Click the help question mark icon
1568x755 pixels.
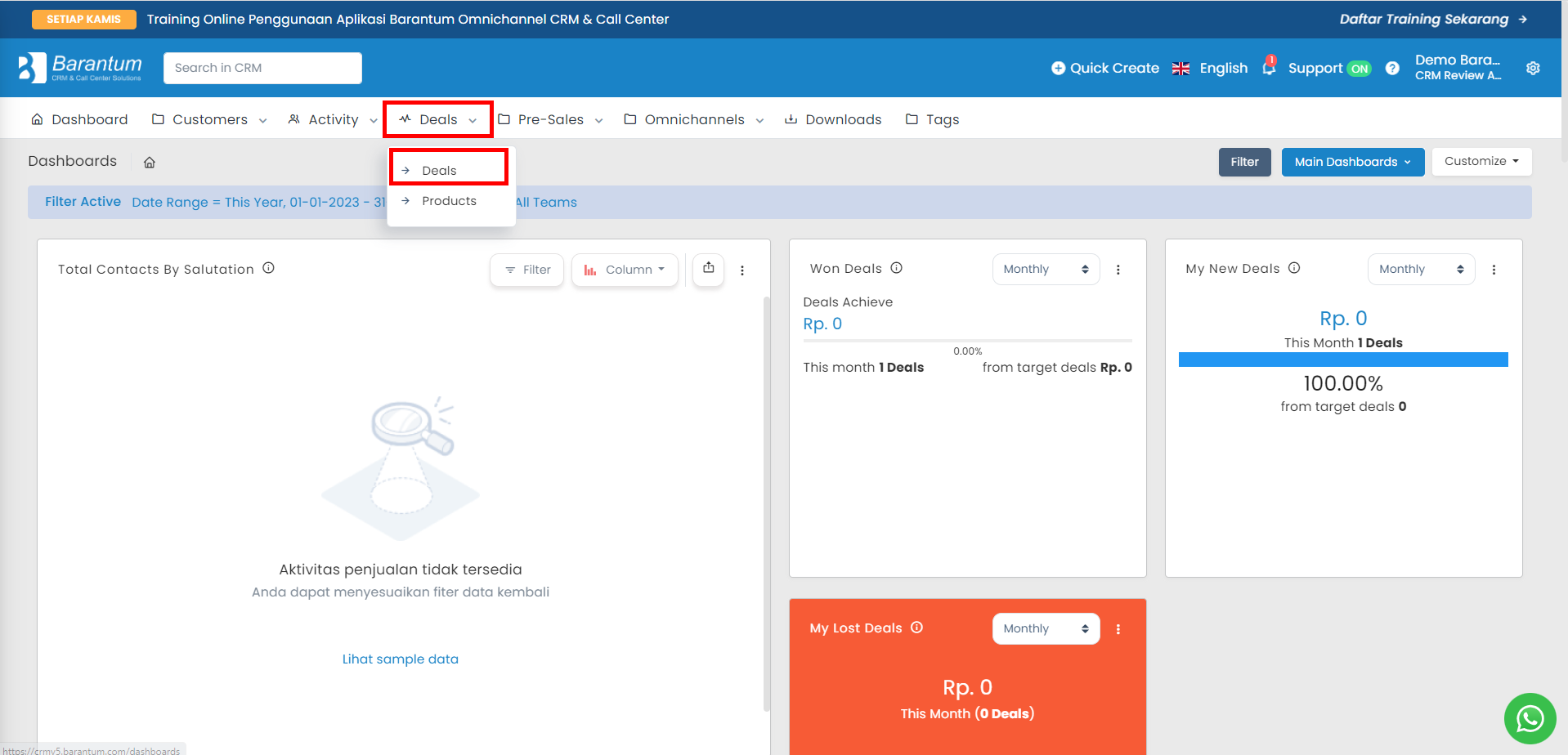(1392, 69)
